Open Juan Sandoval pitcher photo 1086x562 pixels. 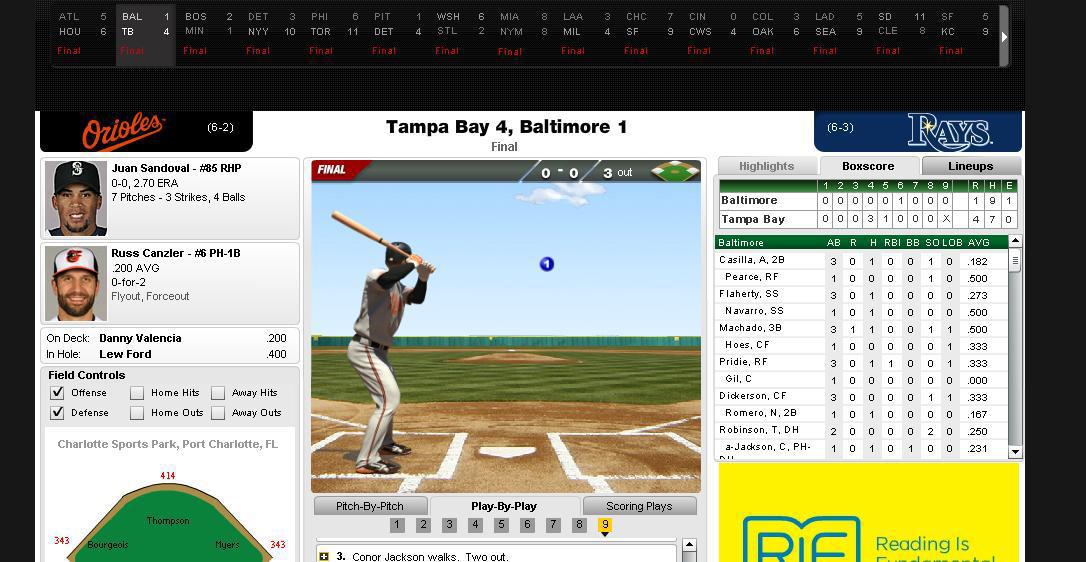coord(76,199)
